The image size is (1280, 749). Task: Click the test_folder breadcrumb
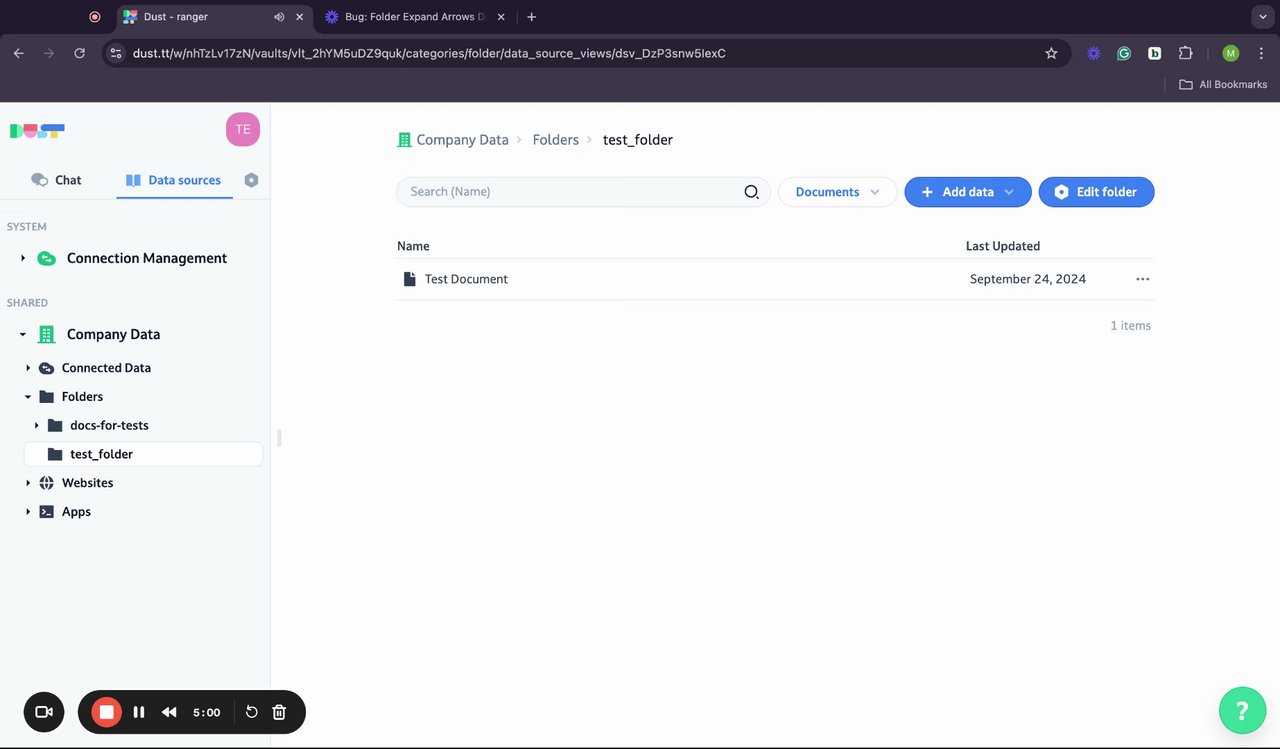[x=638, y=140]
